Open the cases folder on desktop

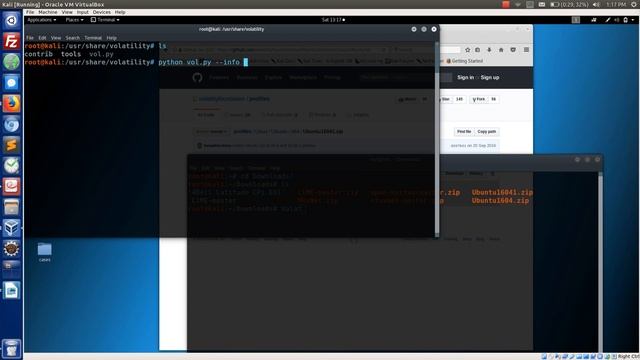pyautogui.click(x=44, y=252)
